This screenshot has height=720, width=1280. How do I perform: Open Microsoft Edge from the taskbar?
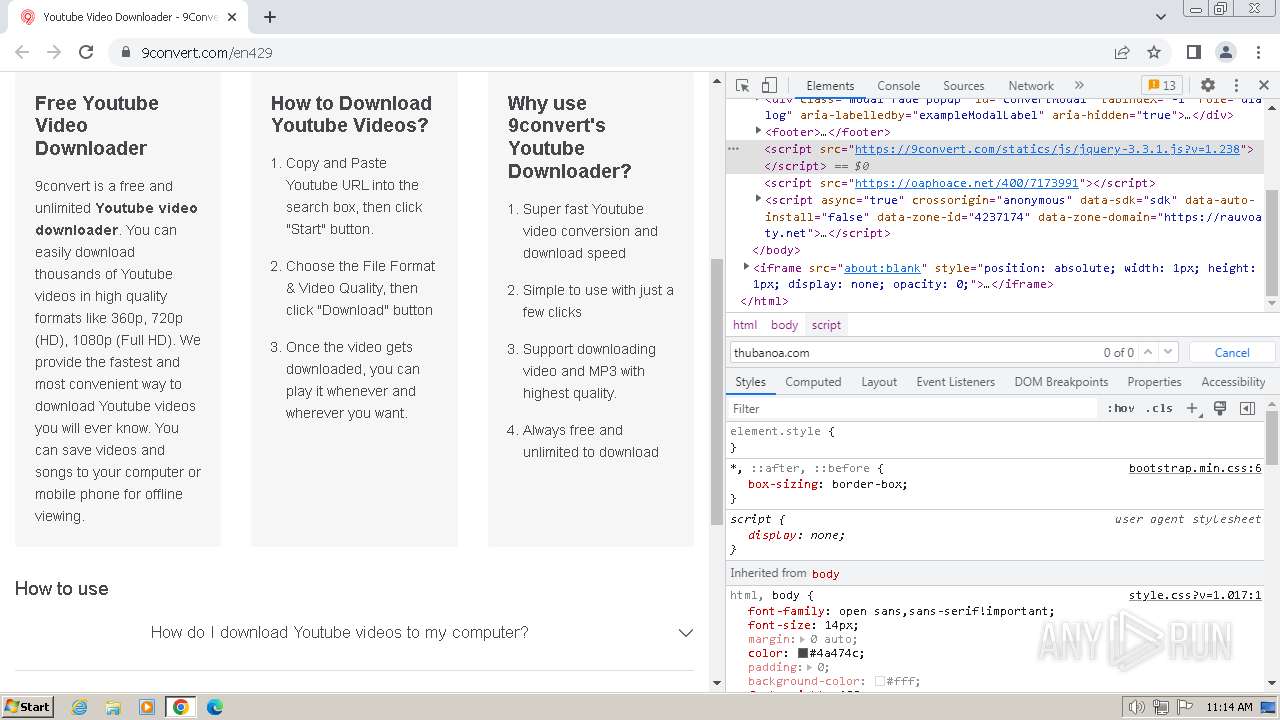(x=214, y=707)
